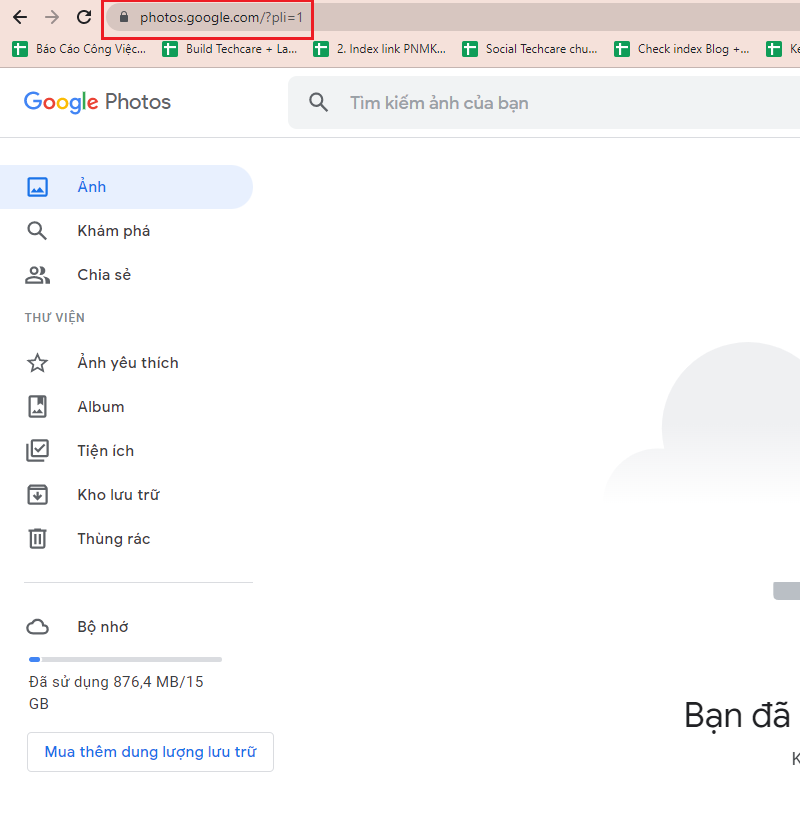Image resolution: width=800 pixels, height=832 pixels.
Task: Select the Ảnh photo icon in sidebar
Action: 37,186
